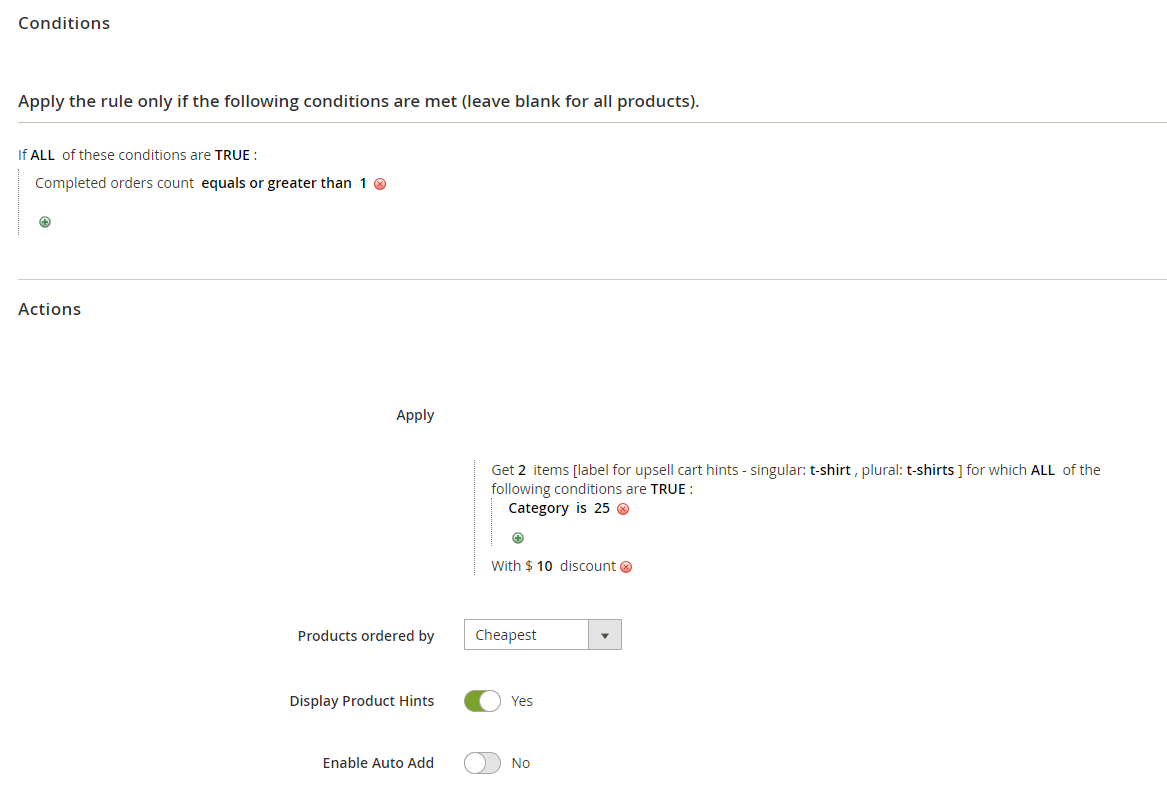Edit the plural label t-shirts
1167x798 pixels.
click(930, 470)
